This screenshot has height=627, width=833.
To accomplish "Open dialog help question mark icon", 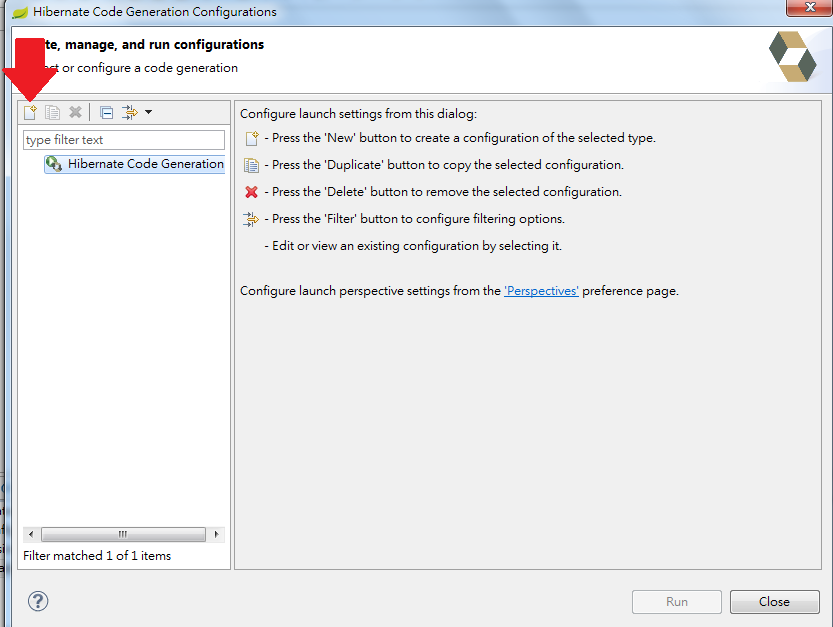I will coord(38,601).
